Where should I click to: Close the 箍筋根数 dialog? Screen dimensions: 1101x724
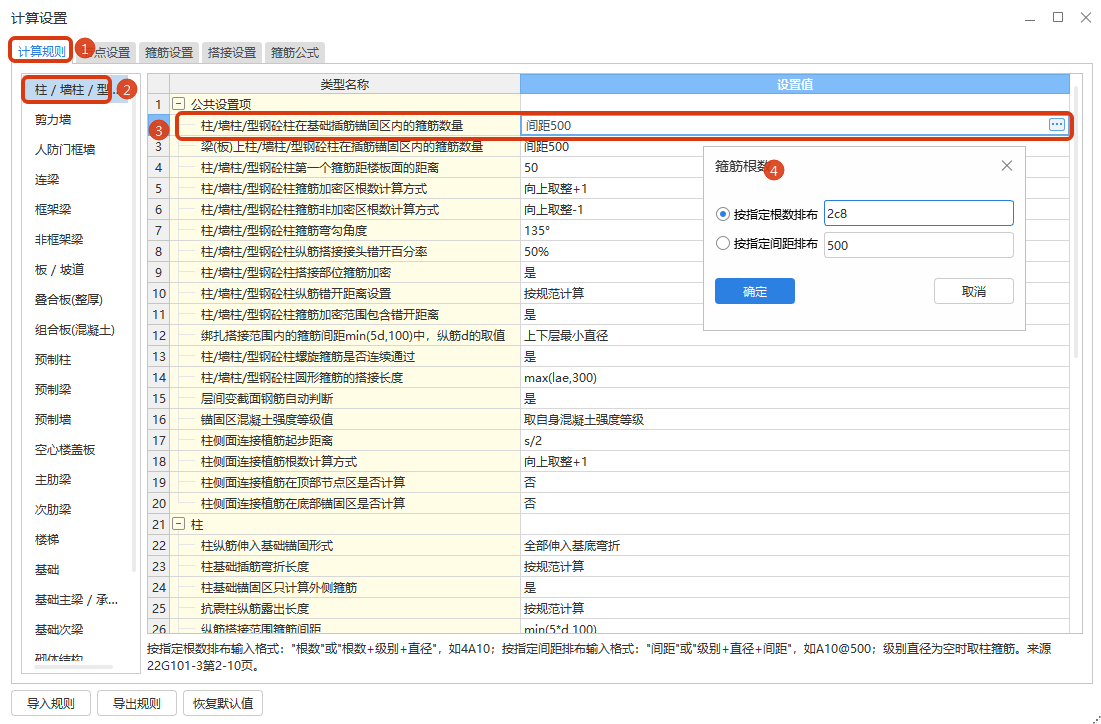(x=1006, y=166)
